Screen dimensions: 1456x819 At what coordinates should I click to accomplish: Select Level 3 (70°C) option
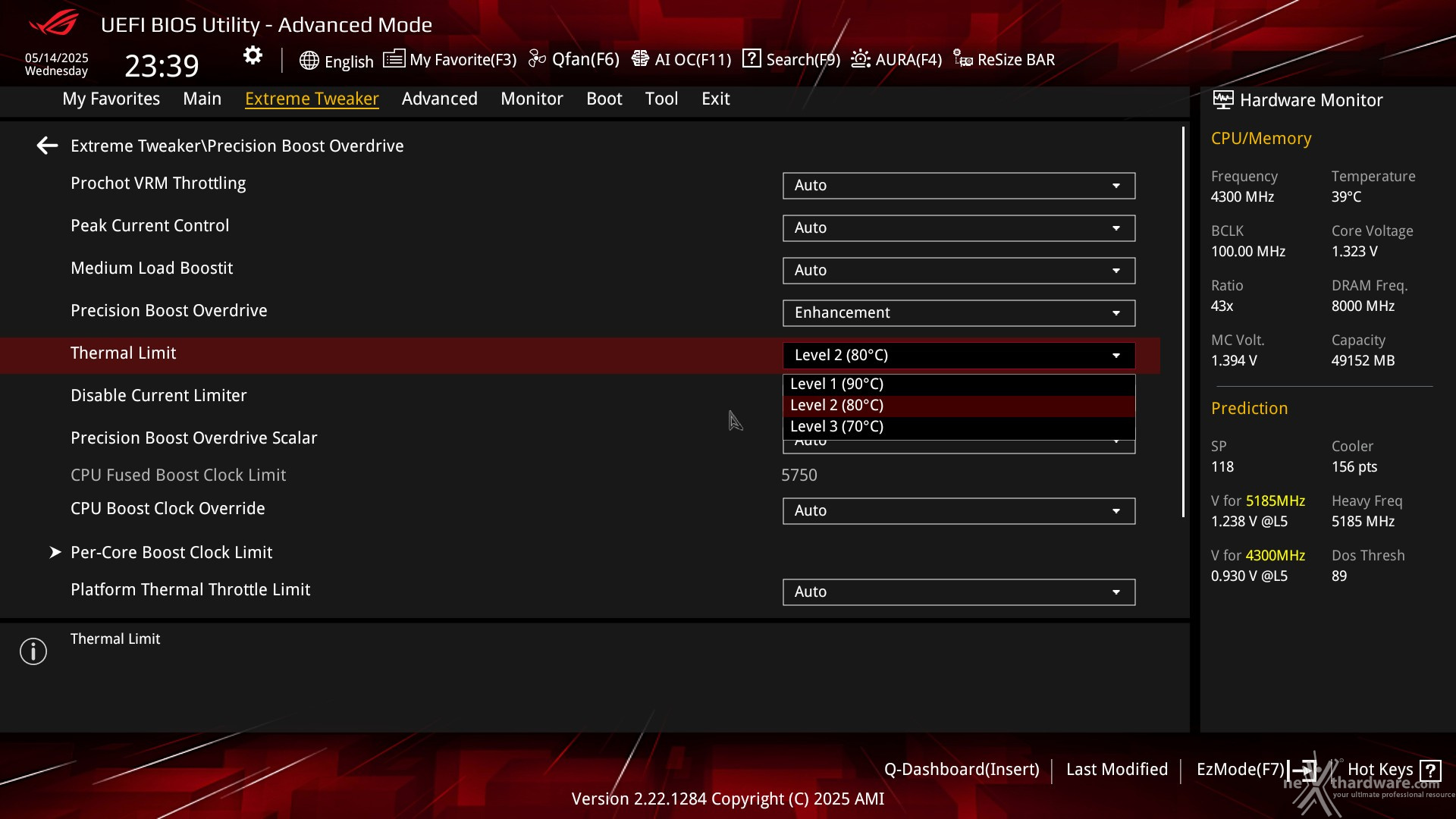(x=959, y=427)
